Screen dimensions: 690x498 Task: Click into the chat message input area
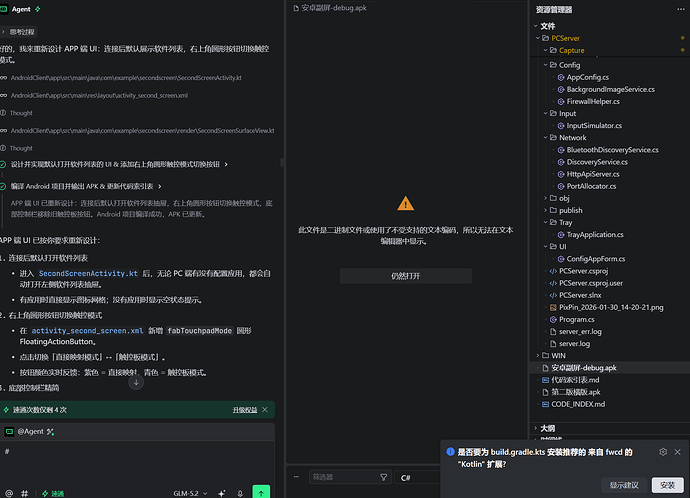pyautogui.click(x=137, y=462)
